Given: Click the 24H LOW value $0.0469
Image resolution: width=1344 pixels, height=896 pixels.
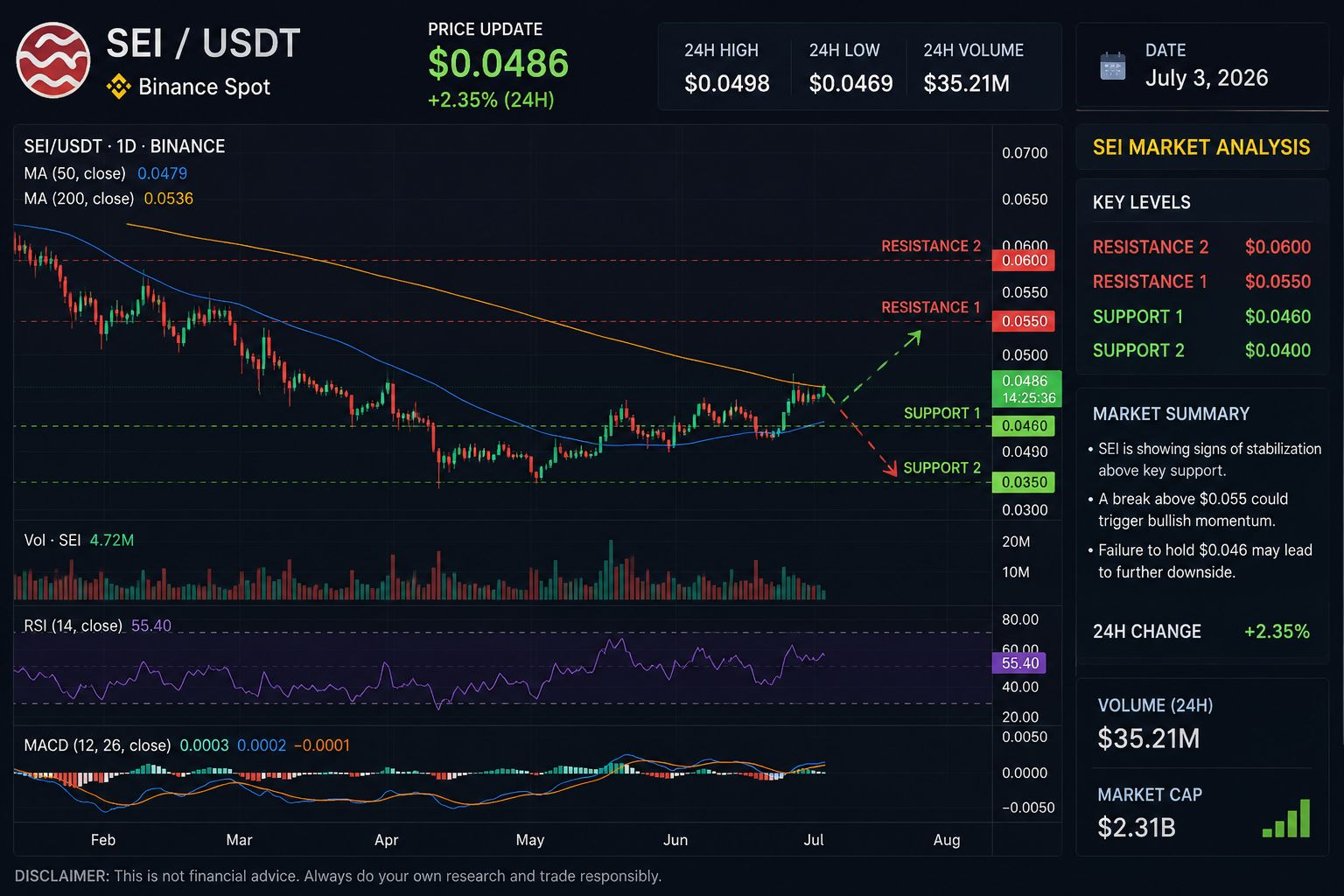Looking at the screenshot, I should [850, 83].
